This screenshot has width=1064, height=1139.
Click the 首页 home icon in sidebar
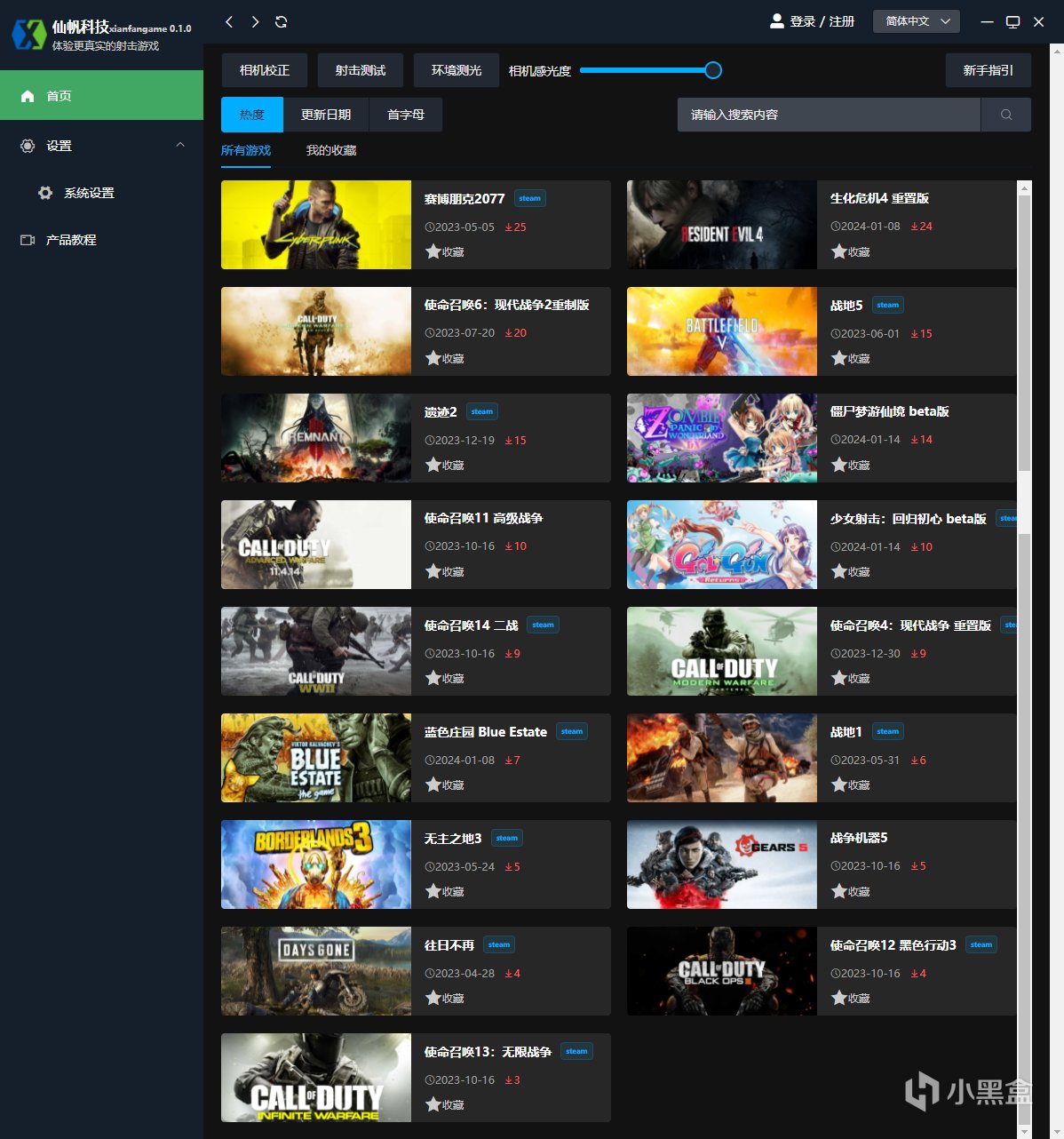click(28, 96)
